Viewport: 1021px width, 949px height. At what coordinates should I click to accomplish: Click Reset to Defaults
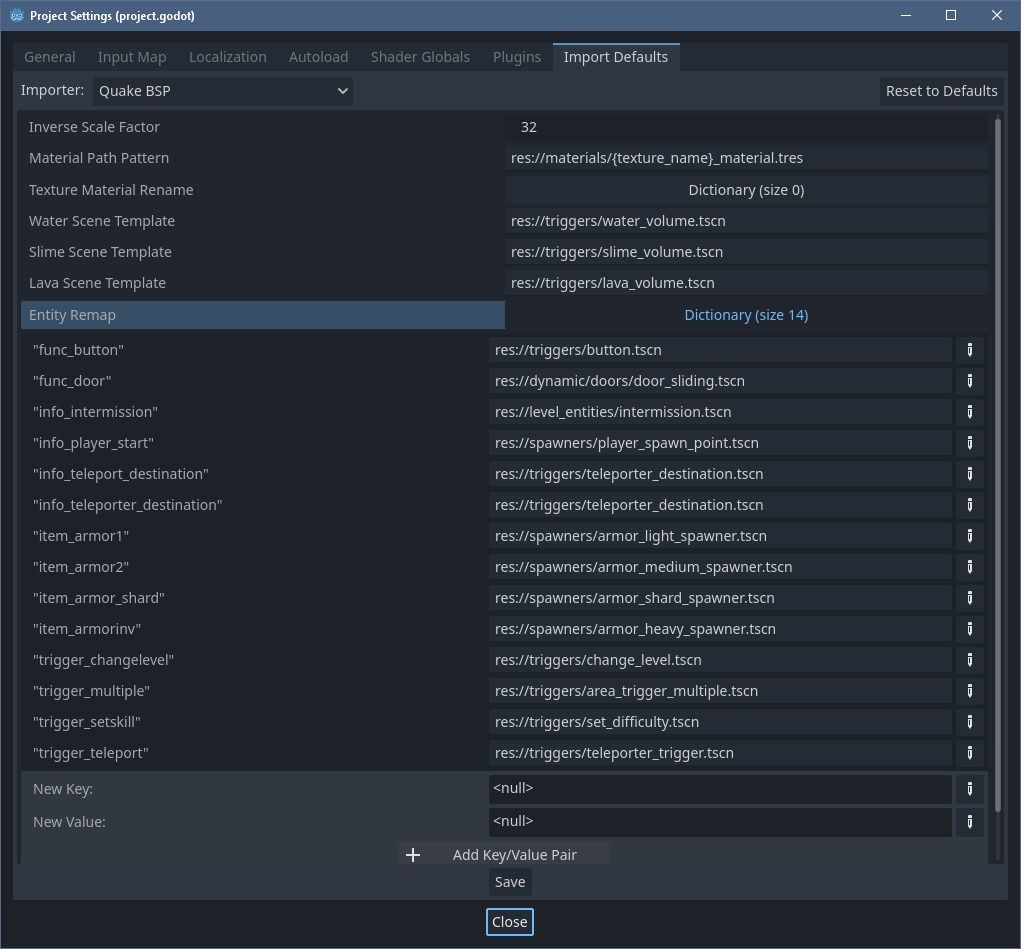click(x=940, y=91)
